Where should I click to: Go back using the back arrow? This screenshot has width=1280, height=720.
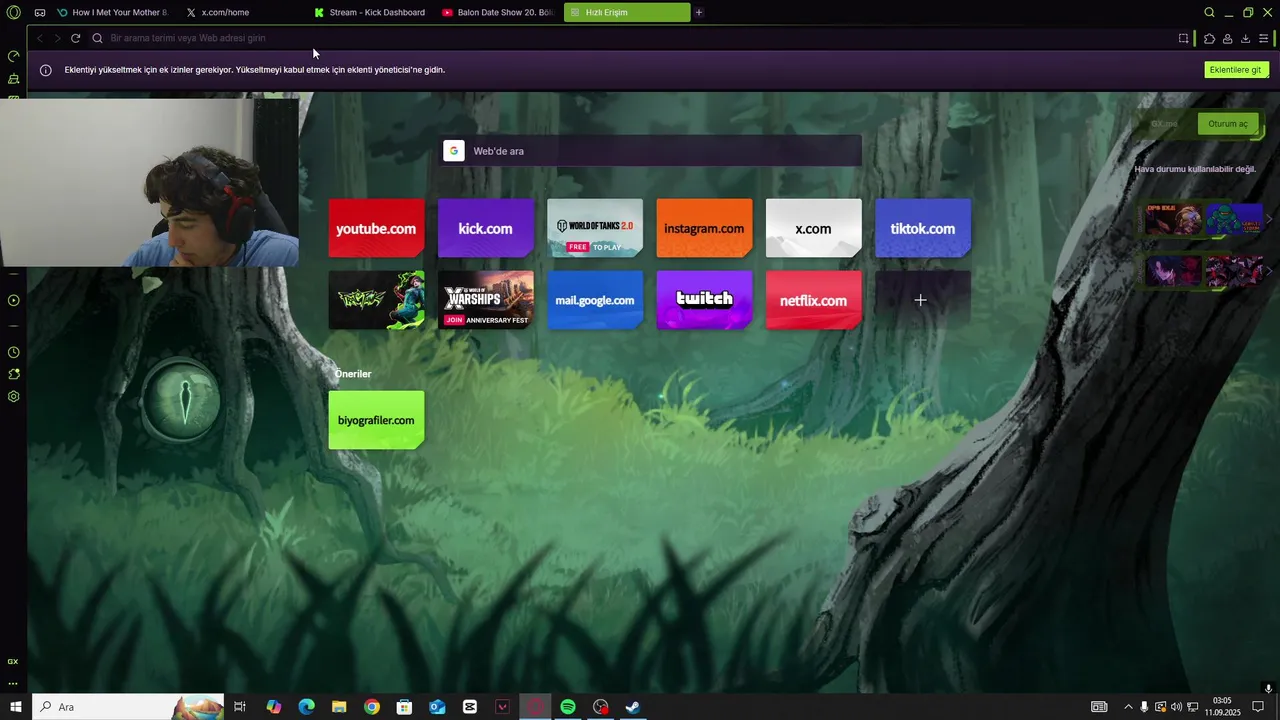[x=39, y=38]
